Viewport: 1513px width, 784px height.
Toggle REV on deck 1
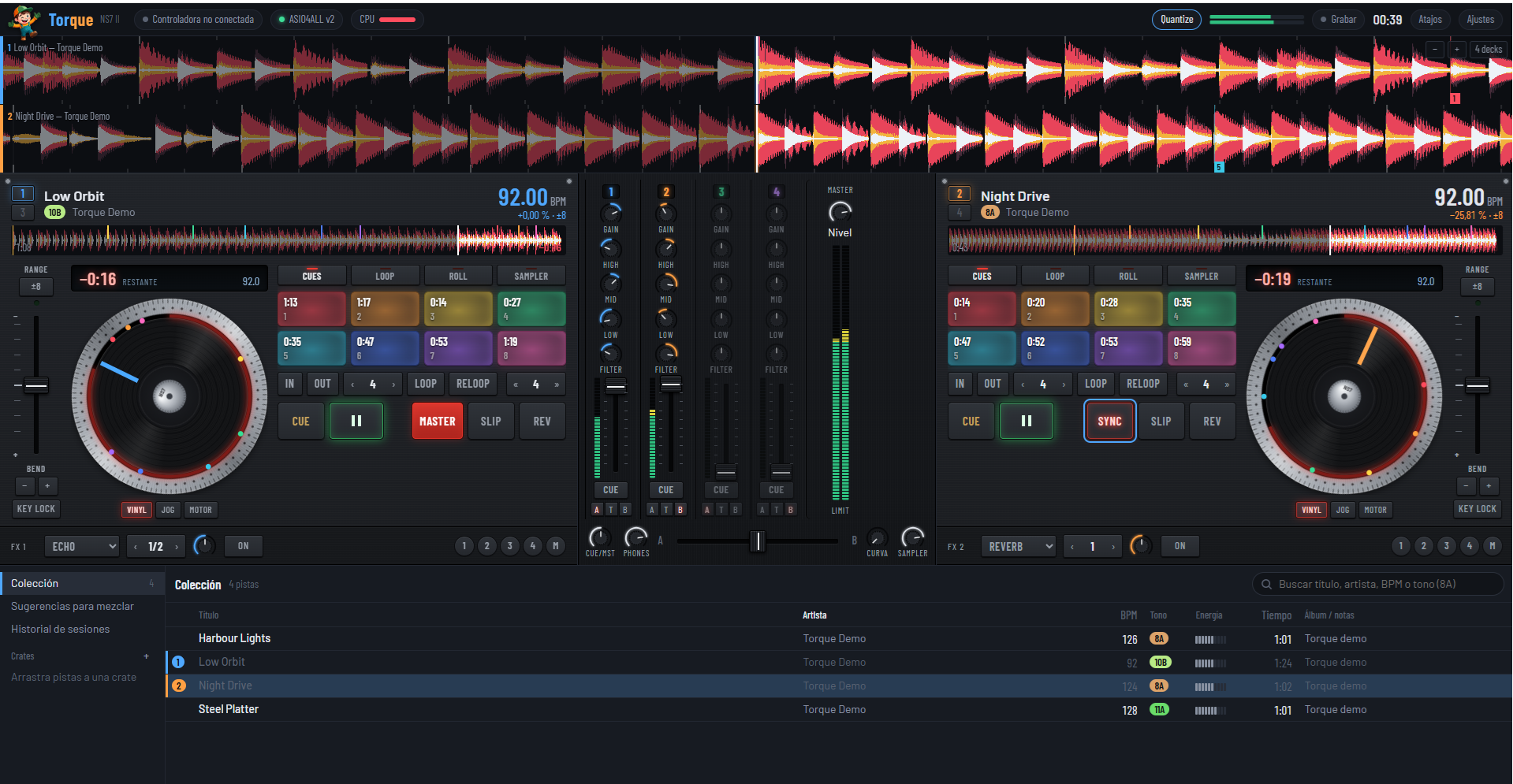(542, 421)
